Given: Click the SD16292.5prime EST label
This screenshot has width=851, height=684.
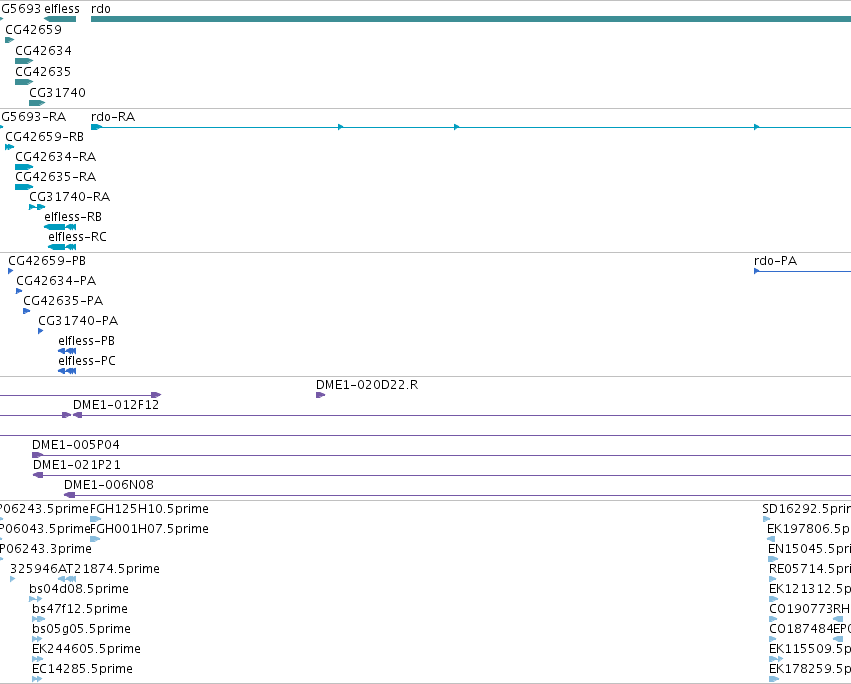Looking at the screenshot, I should pos(806,509).
